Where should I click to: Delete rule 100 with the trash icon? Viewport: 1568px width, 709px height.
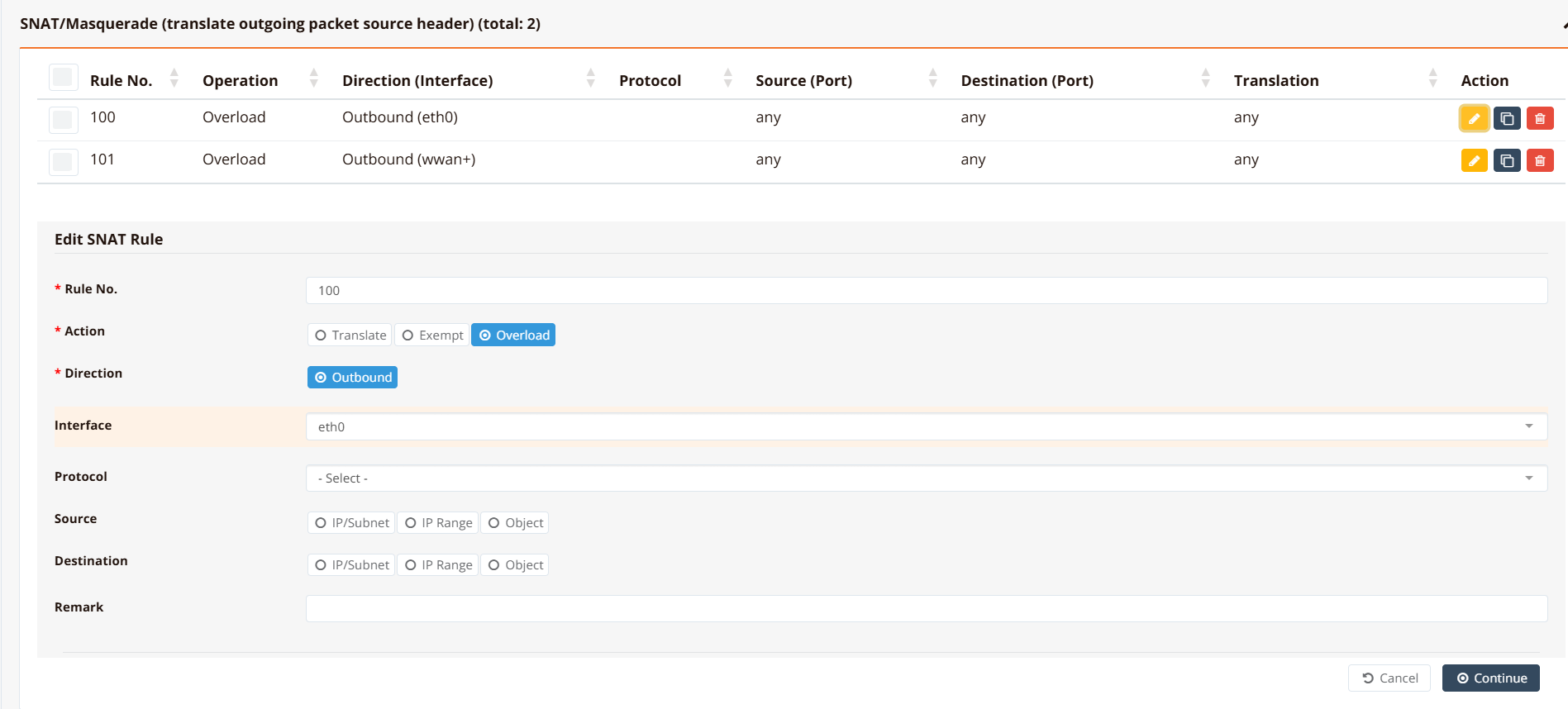(1540, 118)
